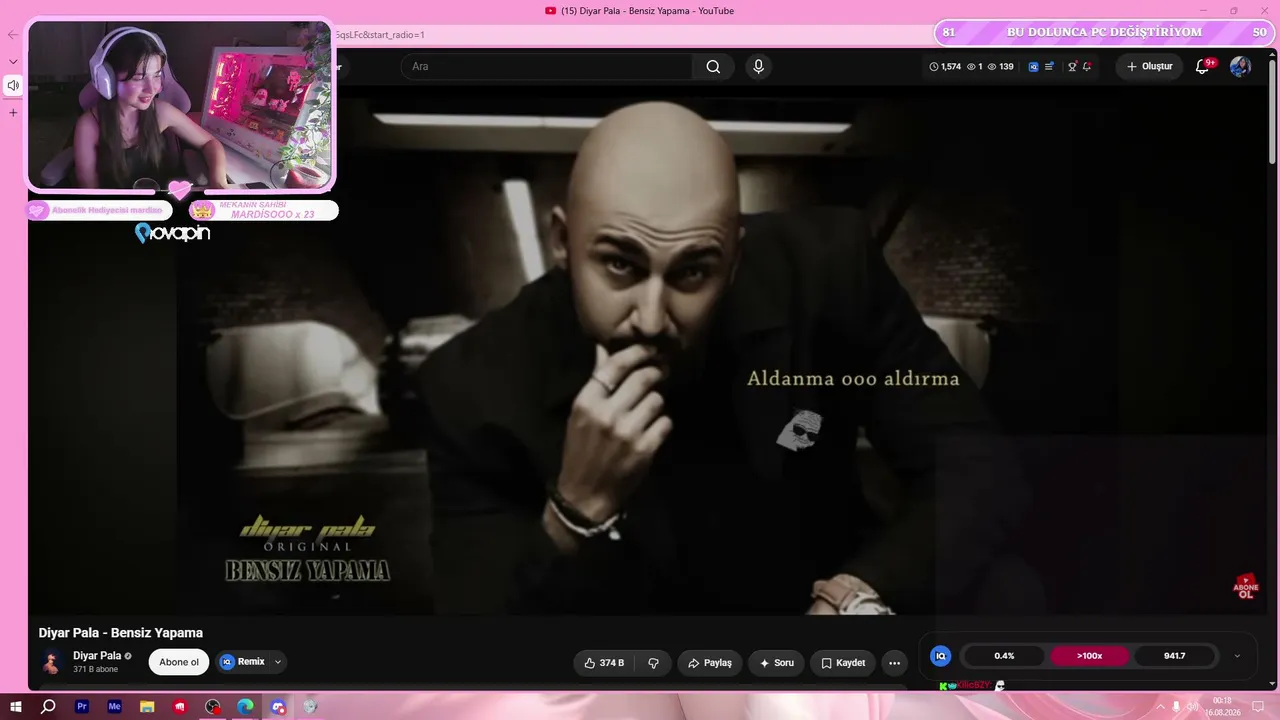Click the small alert bell in the vidIQ toolbar
Image resolution: width=1280 pixels, height=720 pixels.
pos(1087,67)
